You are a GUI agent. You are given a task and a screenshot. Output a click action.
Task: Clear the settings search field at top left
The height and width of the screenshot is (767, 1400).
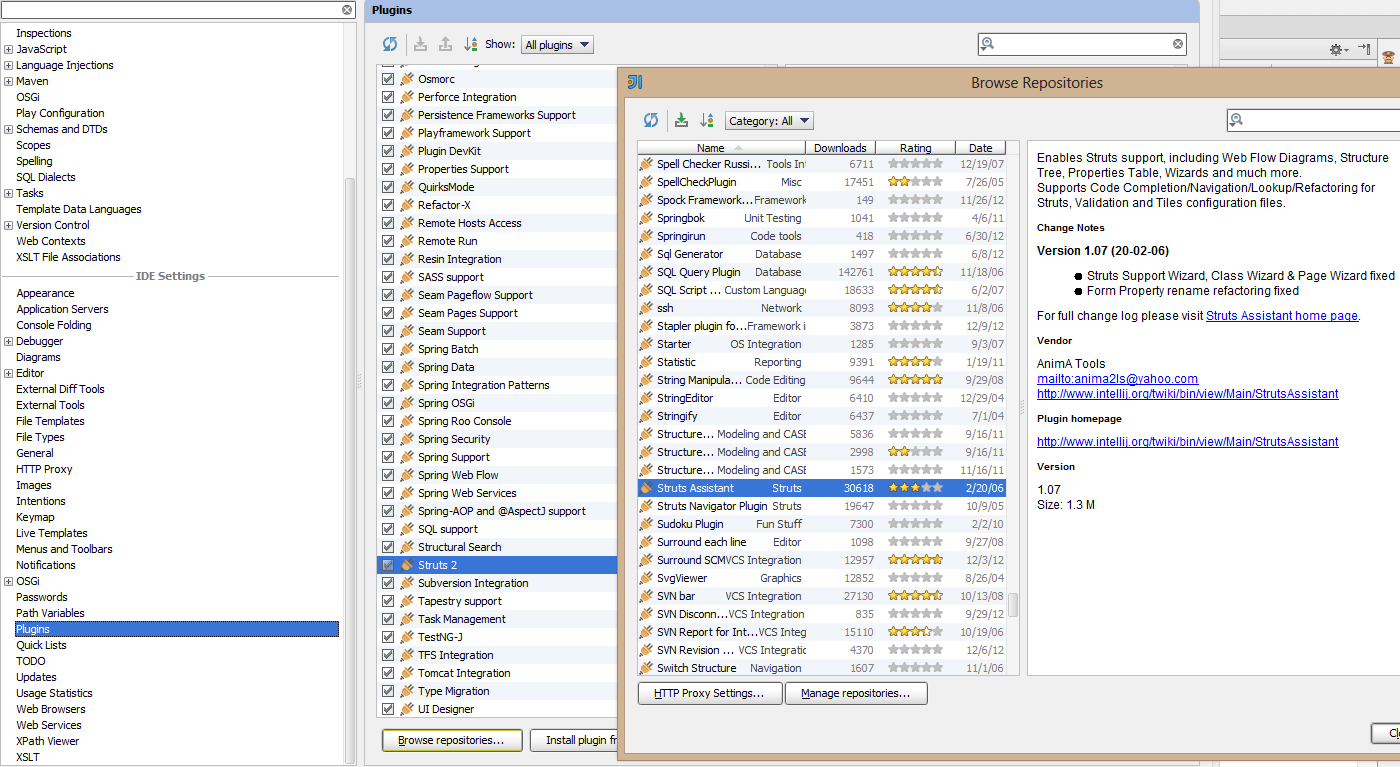pos(347,10)
